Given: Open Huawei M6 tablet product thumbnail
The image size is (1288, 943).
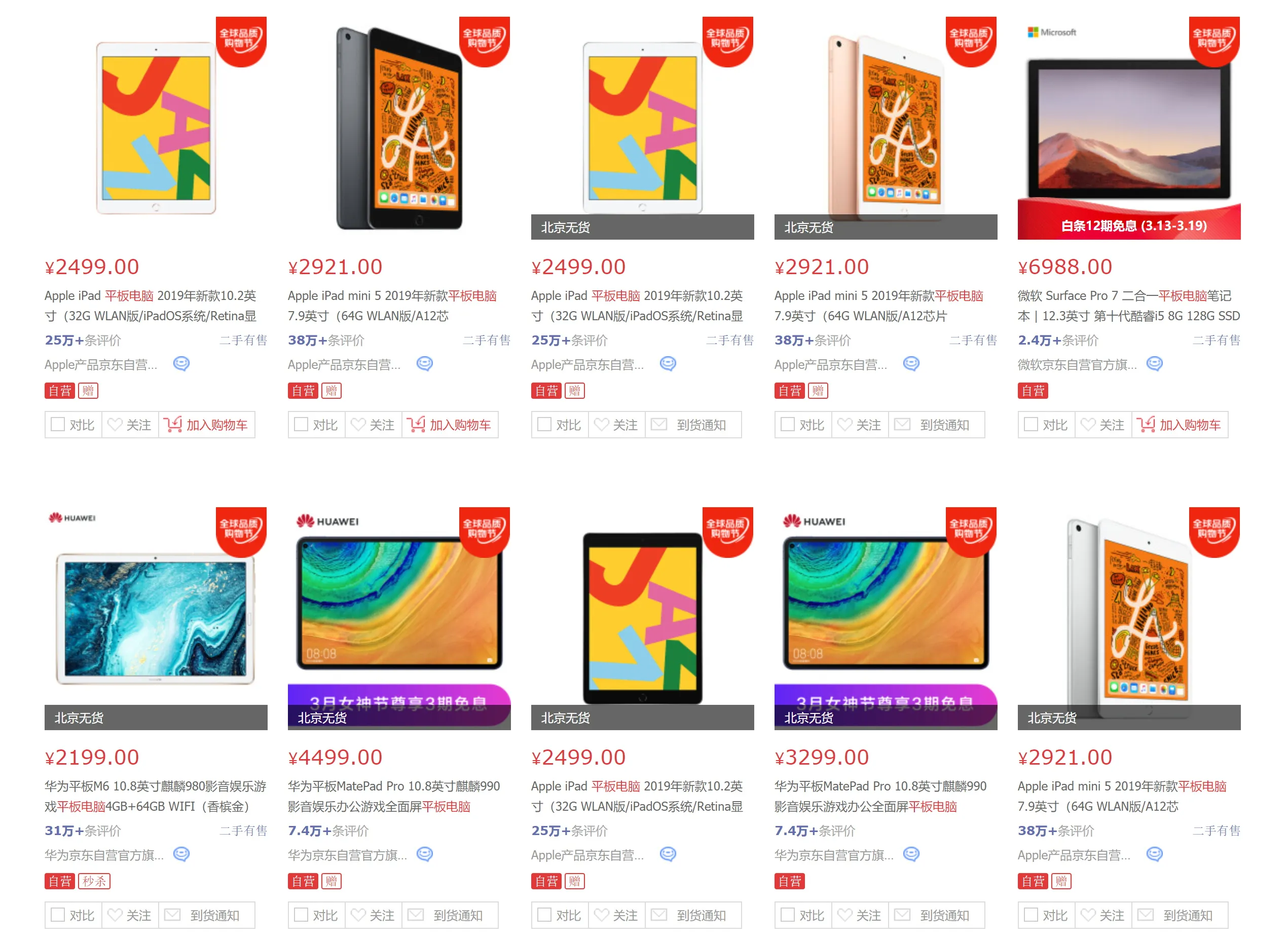Looking at the screenshot, I should coord(156,618).
